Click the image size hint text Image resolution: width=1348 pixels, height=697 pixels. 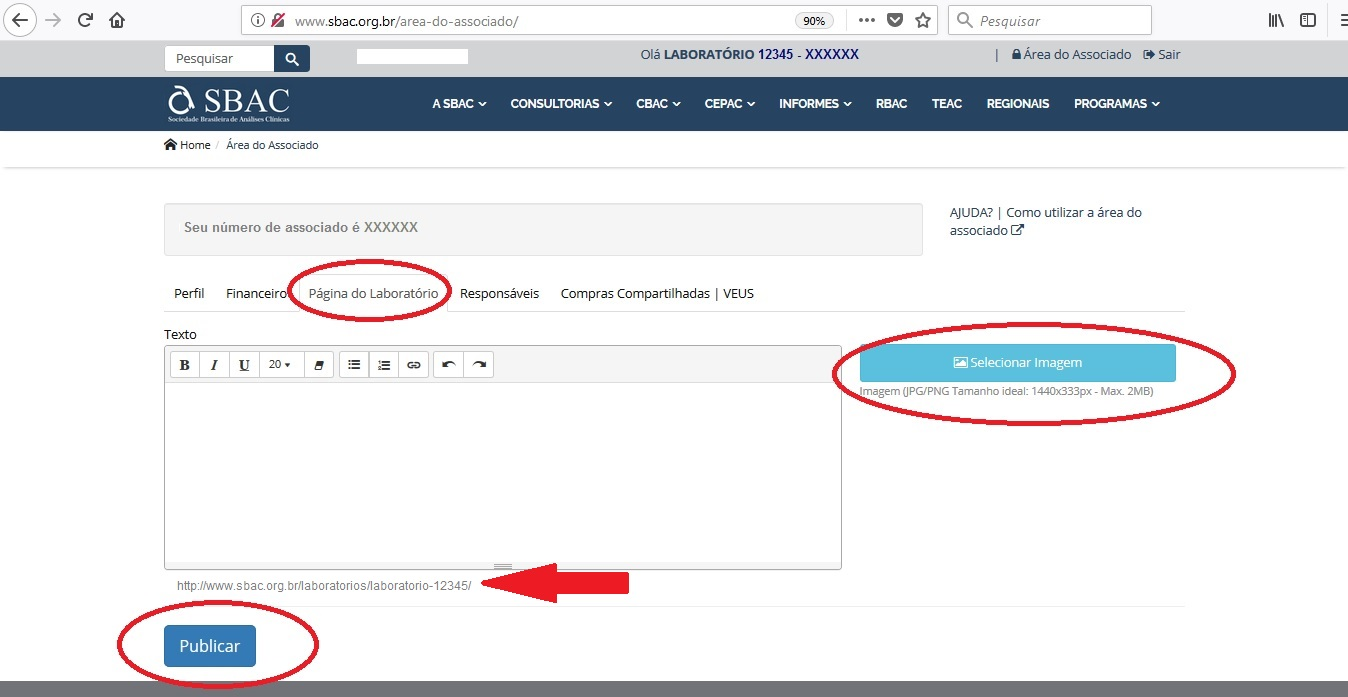pyautogui.click(x=1006, y=391)
